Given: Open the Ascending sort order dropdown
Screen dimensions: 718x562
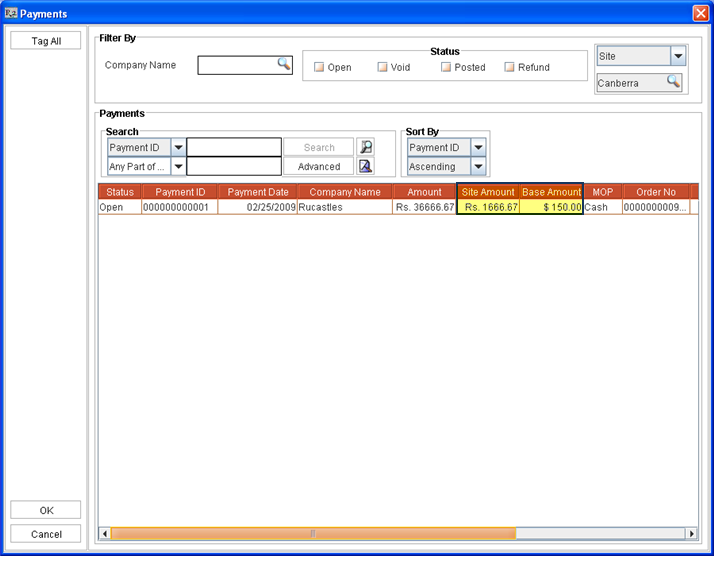Looking at the screenshot, I should pos(478,166).
